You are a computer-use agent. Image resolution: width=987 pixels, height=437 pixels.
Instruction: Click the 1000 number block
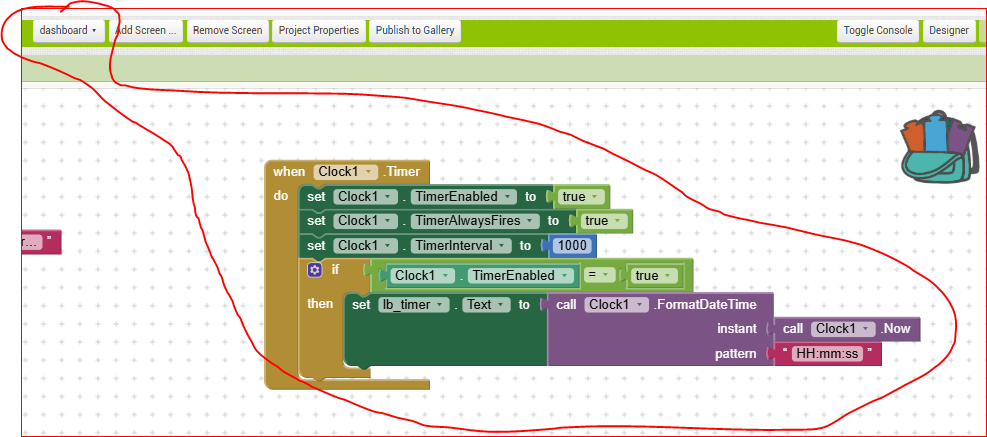tap(572, 246)
